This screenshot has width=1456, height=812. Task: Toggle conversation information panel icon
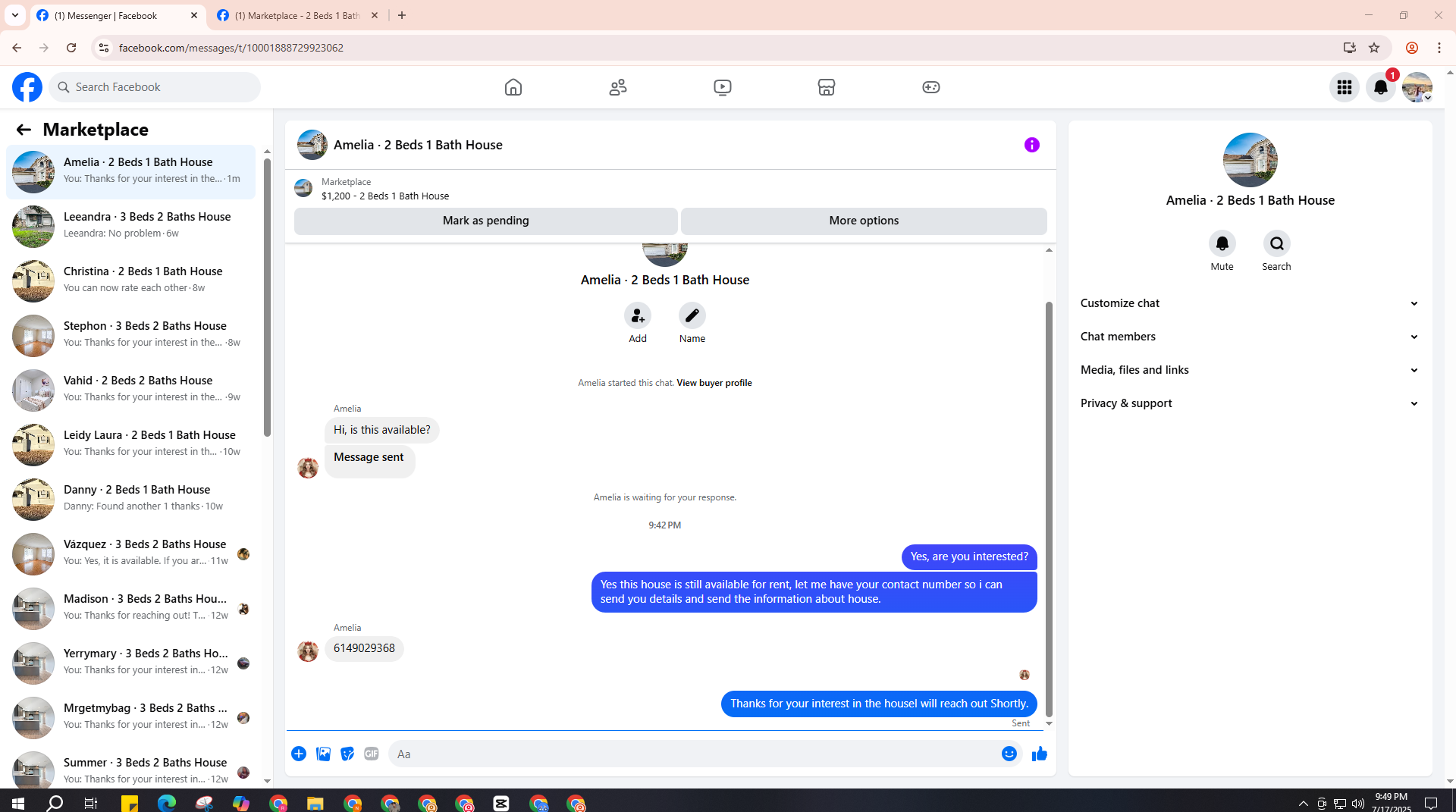click(x=1032, y=145)
